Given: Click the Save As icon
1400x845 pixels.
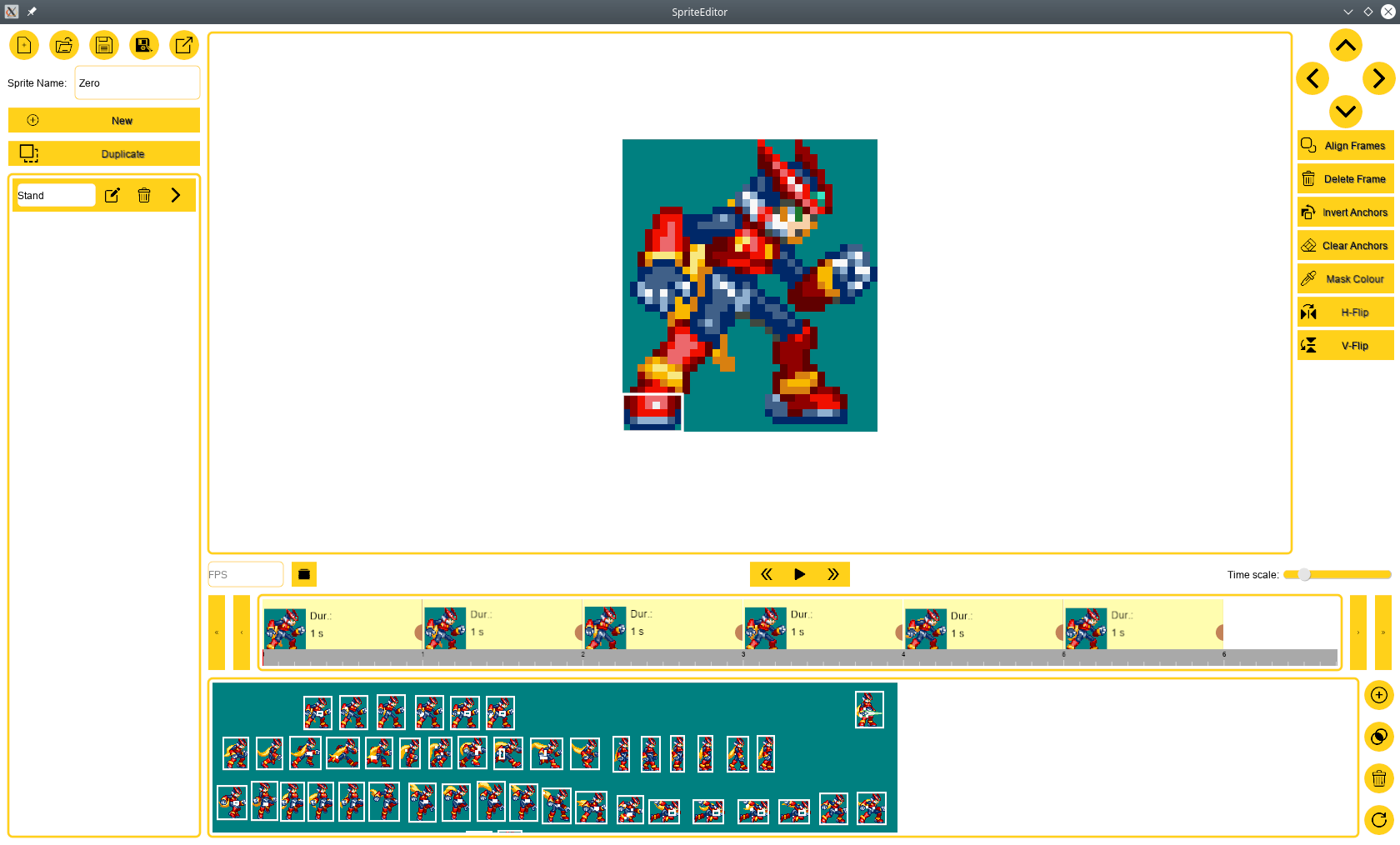Looking at the screenshot, I should coord(144,45).
